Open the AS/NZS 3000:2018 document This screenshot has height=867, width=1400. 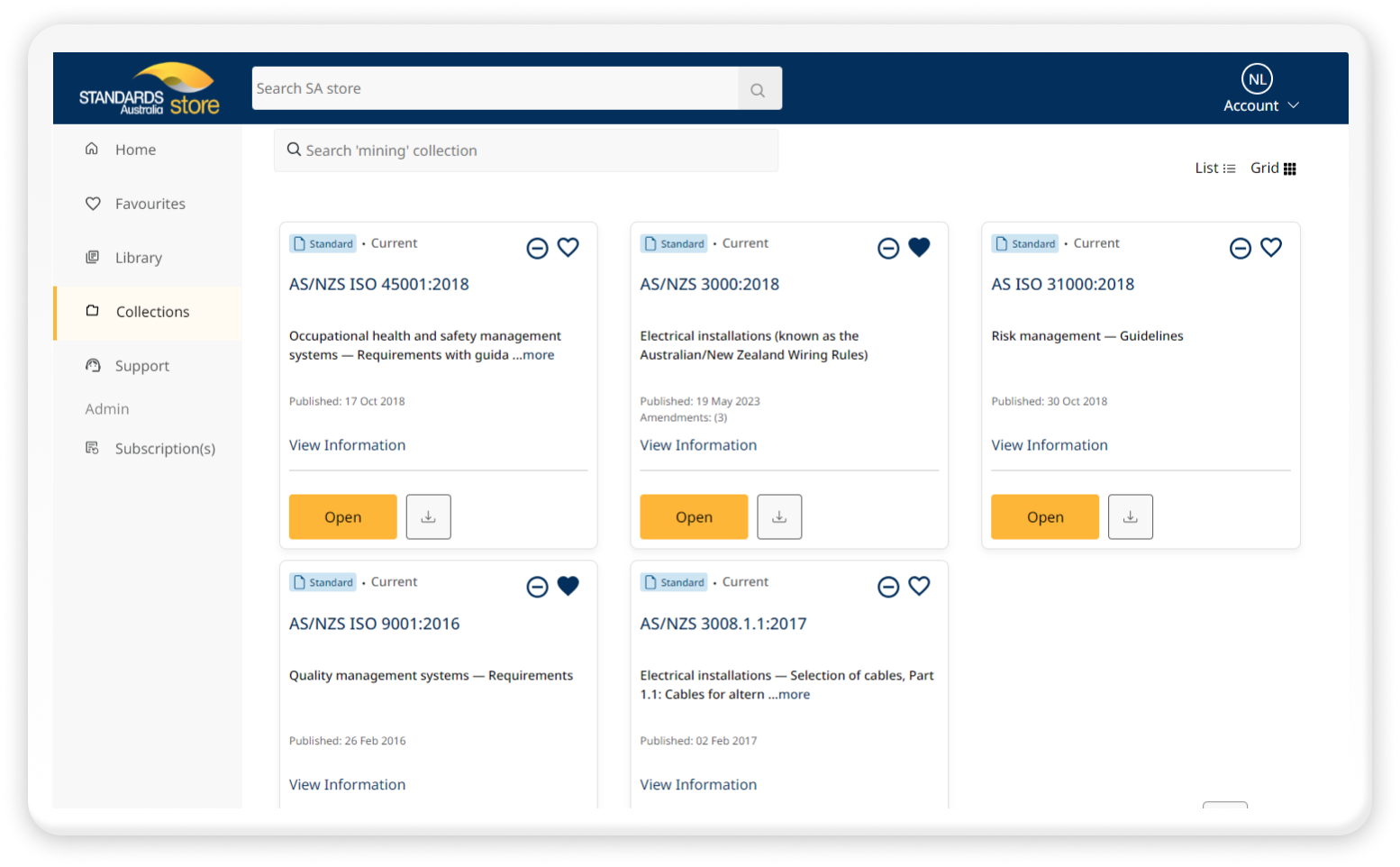coord(694,517)
